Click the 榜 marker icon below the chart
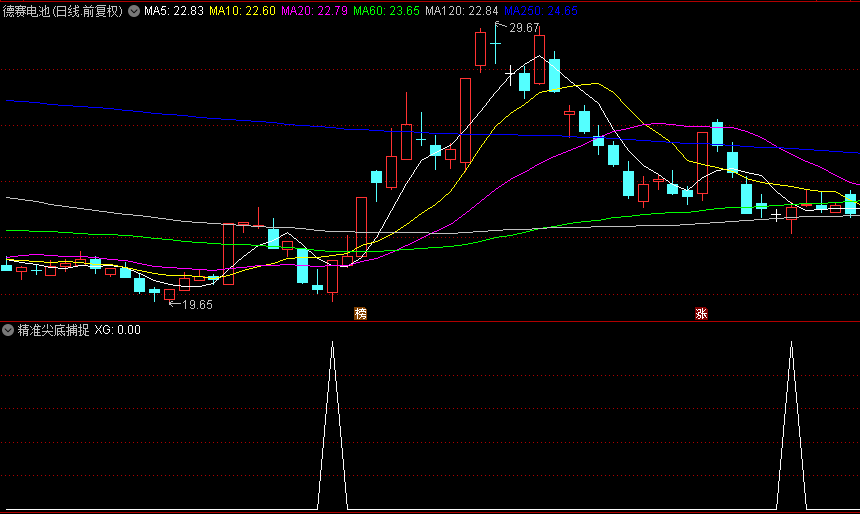This screenshot has width=860, height=514. tap(360, 314)
